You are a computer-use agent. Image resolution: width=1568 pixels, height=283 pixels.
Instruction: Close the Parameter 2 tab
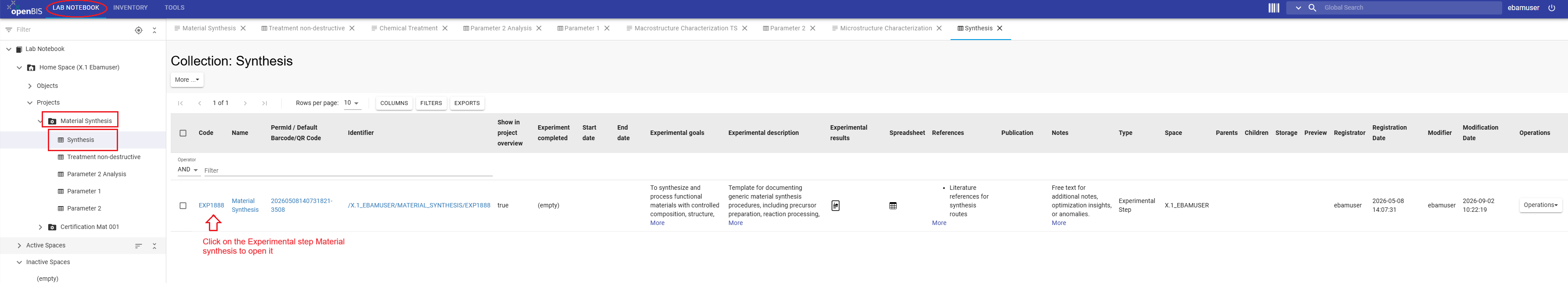813,29
